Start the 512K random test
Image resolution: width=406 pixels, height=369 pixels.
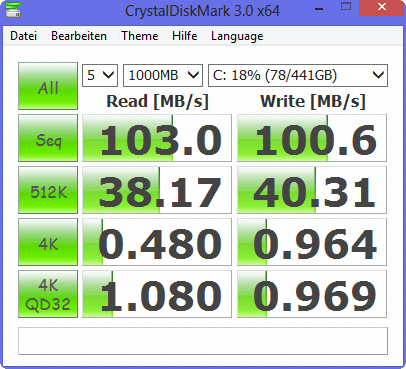pos(48,190)
